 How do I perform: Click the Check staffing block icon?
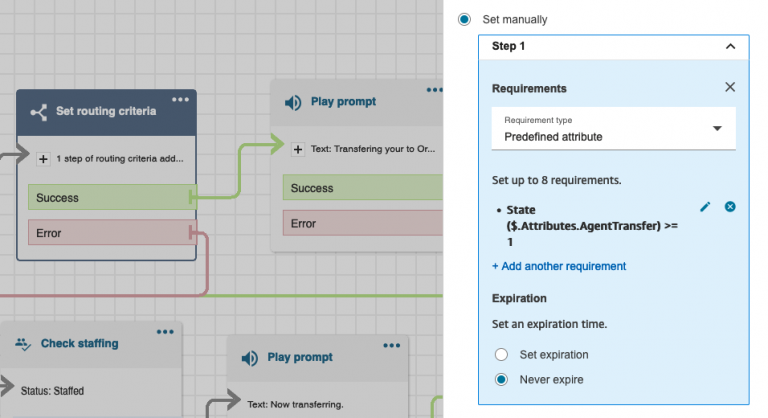(23, 343)
